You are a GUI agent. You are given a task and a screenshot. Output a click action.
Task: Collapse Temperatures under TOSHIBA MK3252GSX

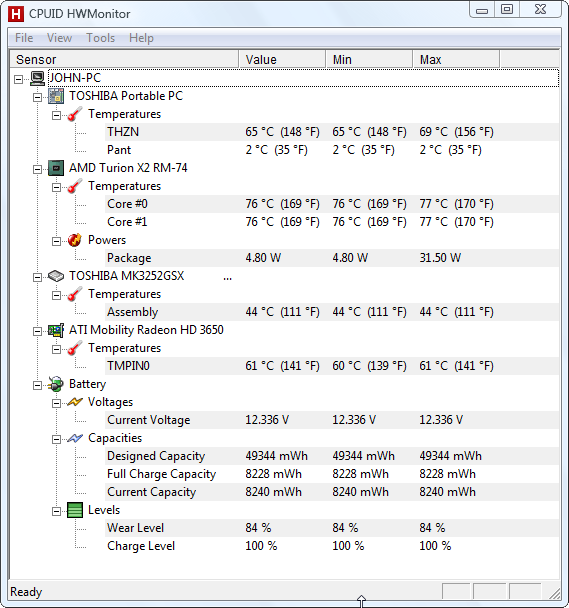pos(56,295)
